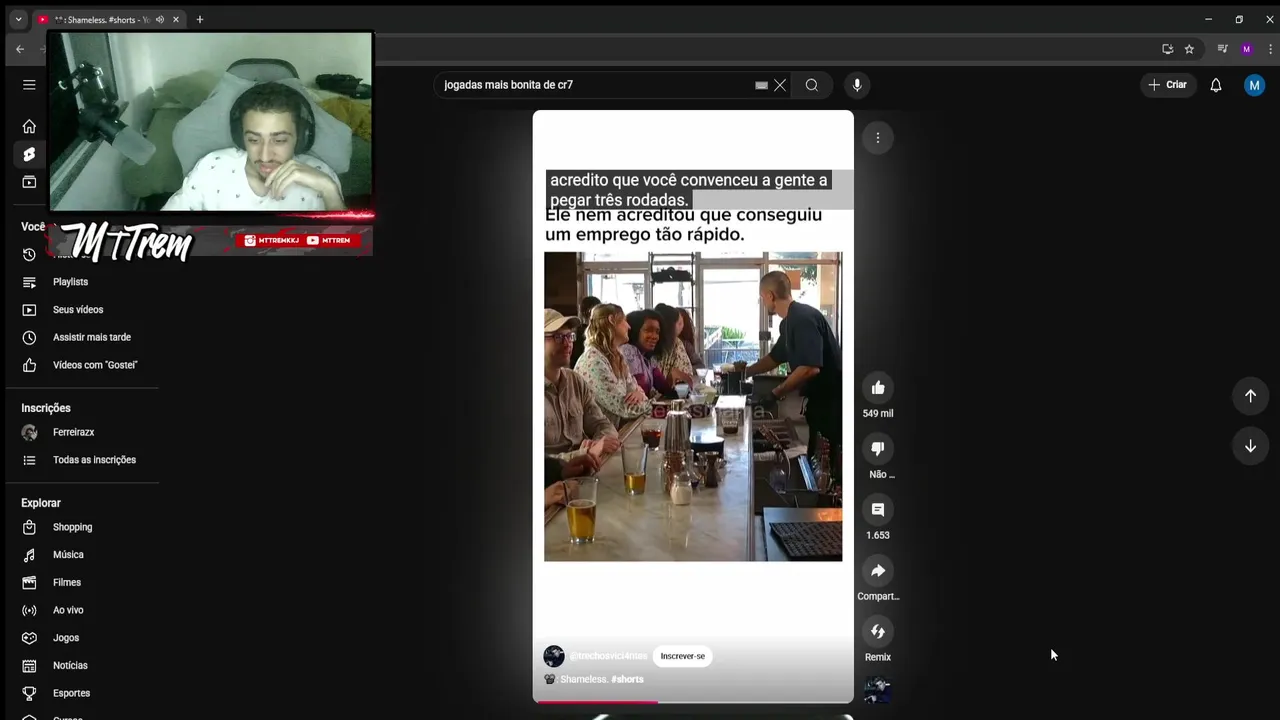Go to the next Short
The height and width of the screenshot is (720, 1280).
[x=1250, y=446]
